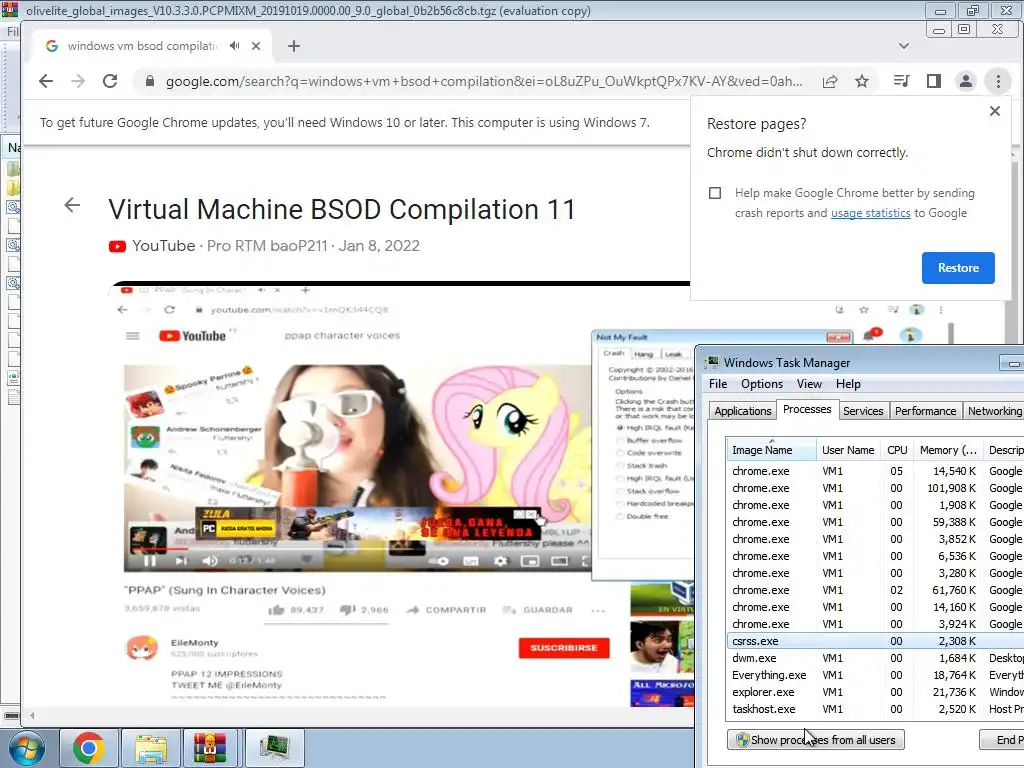Click the End Process button

point(1002,740)
